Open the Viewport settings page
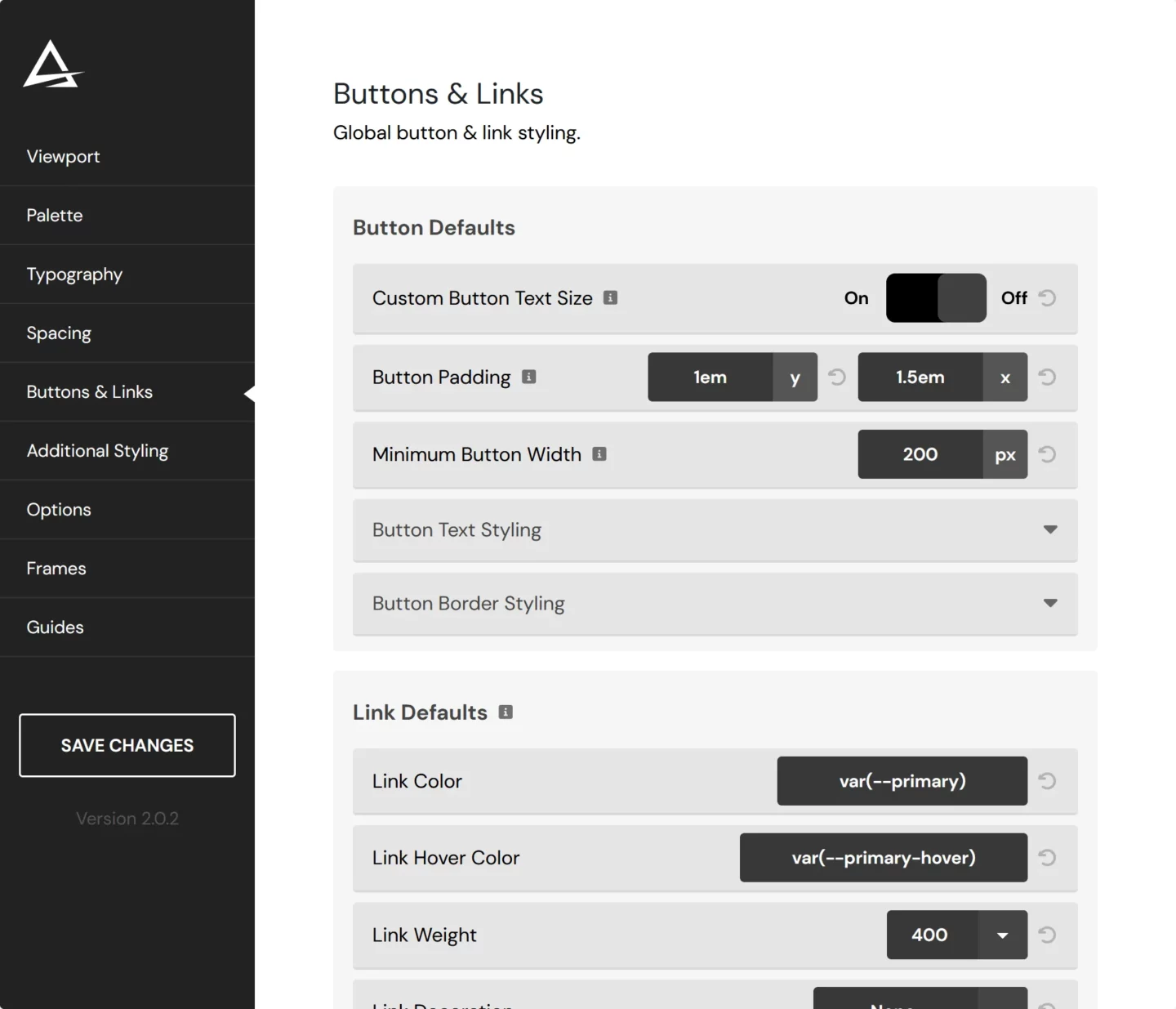The height and width of the screenshot is (1009, 1176). pyautogui.click(x=127, y=156)
